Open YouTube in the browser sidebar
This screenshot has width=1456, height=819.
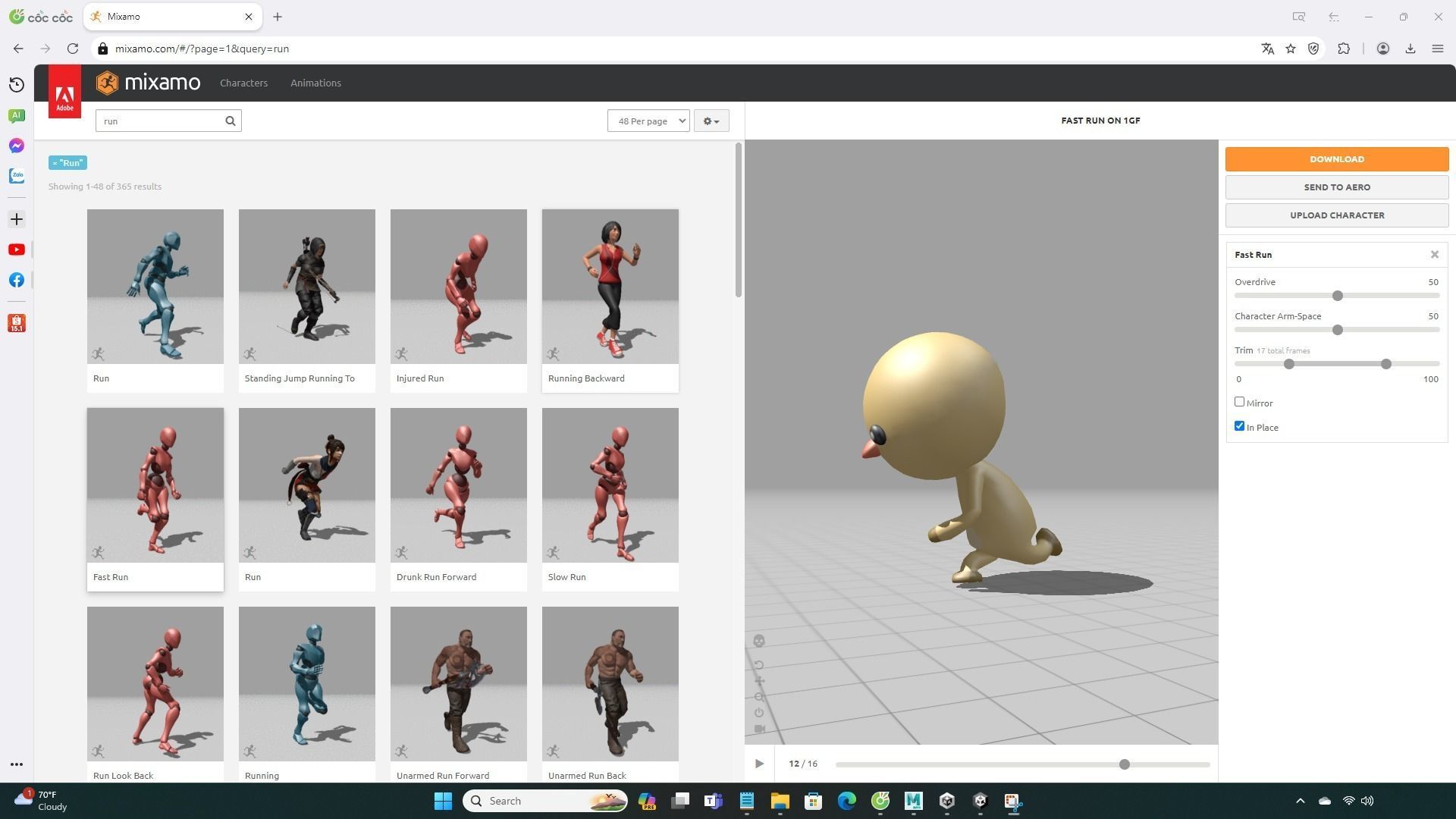[x=17, y=249]
